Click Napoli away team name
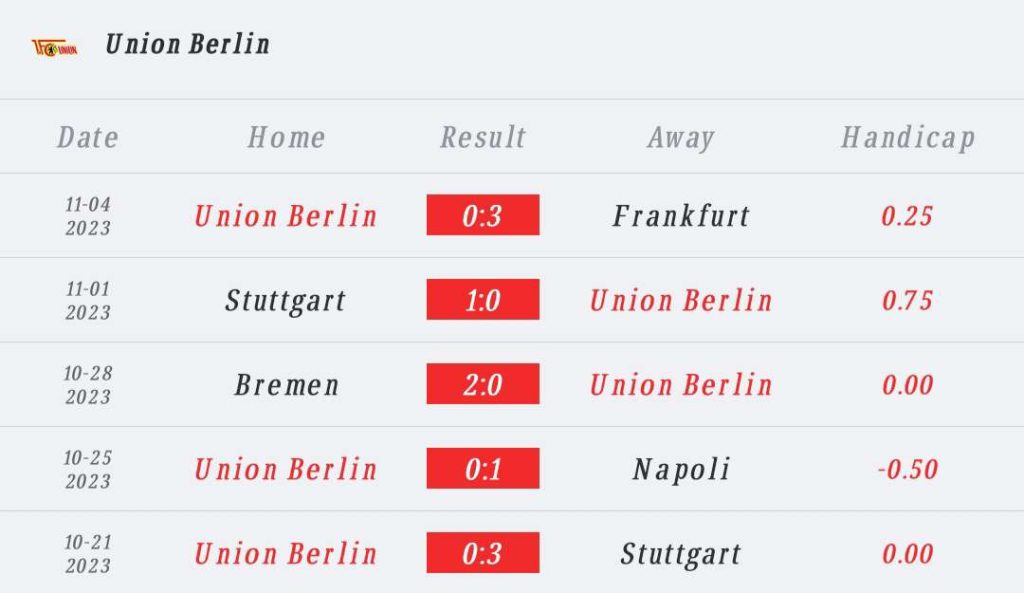Screen dimensions: 1024x593 [681, 470]
